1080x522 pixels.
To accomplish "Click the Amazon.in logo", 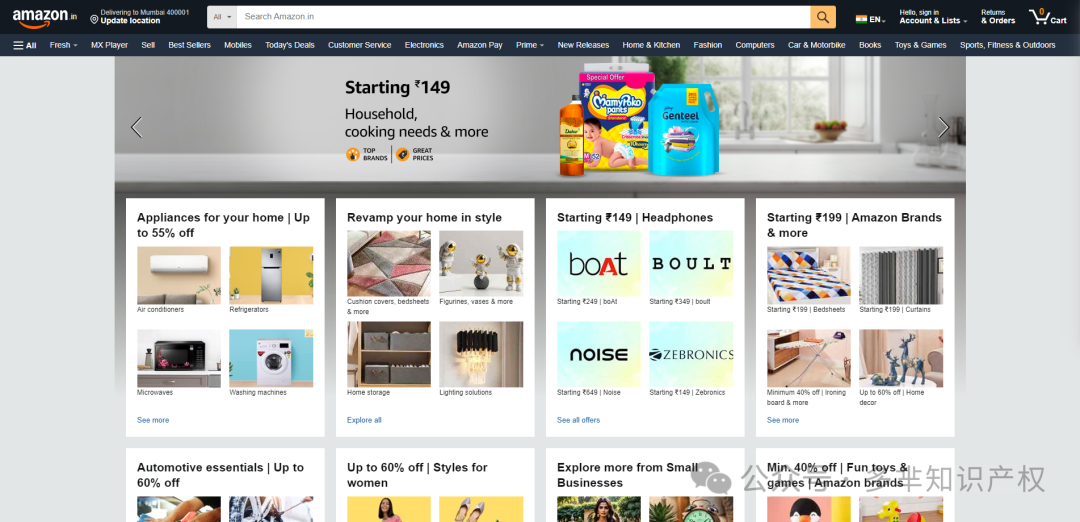I will (45, 18).
